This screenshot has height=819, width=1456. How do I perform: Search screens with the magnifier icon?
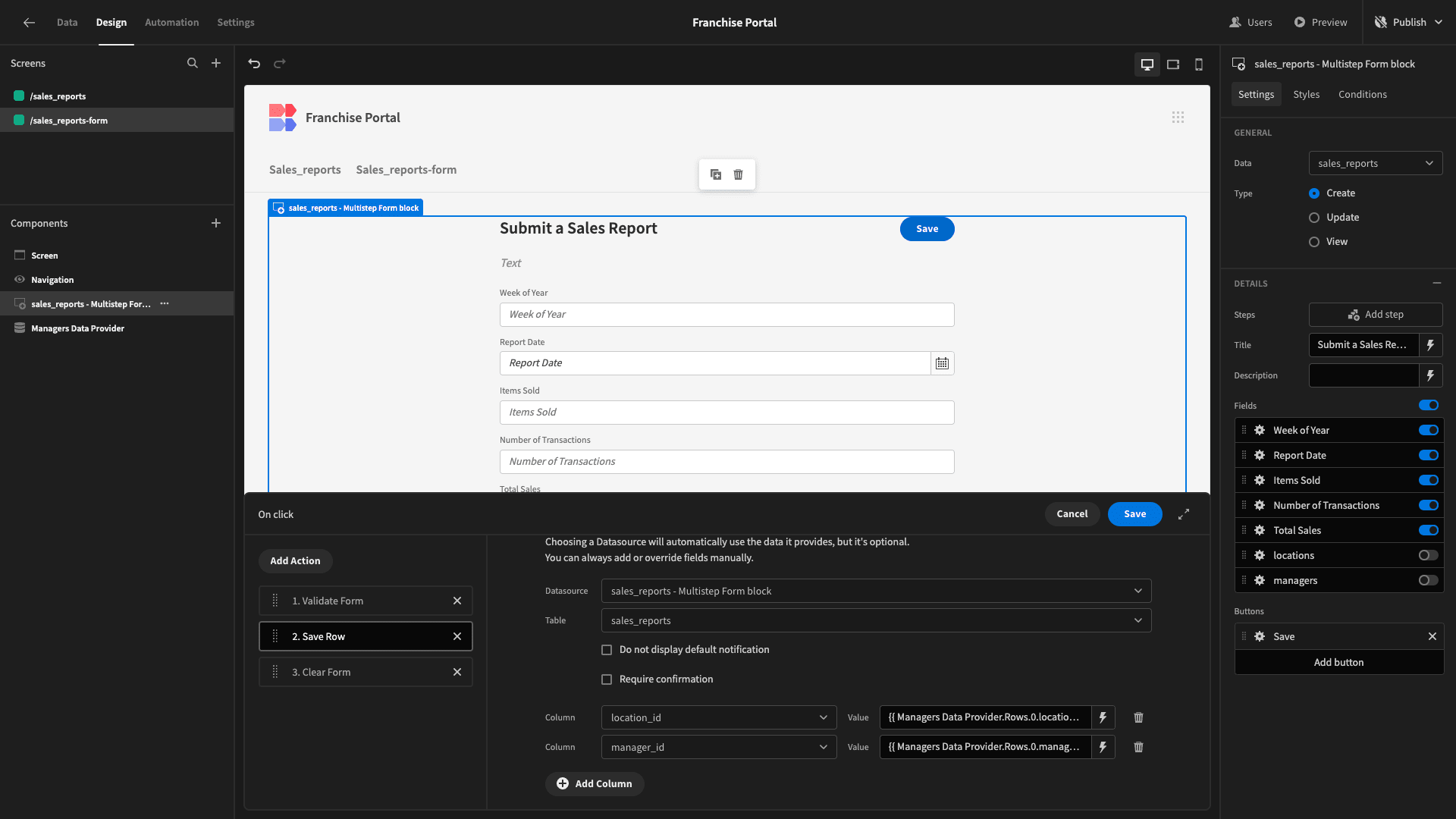tap(193, 64)
